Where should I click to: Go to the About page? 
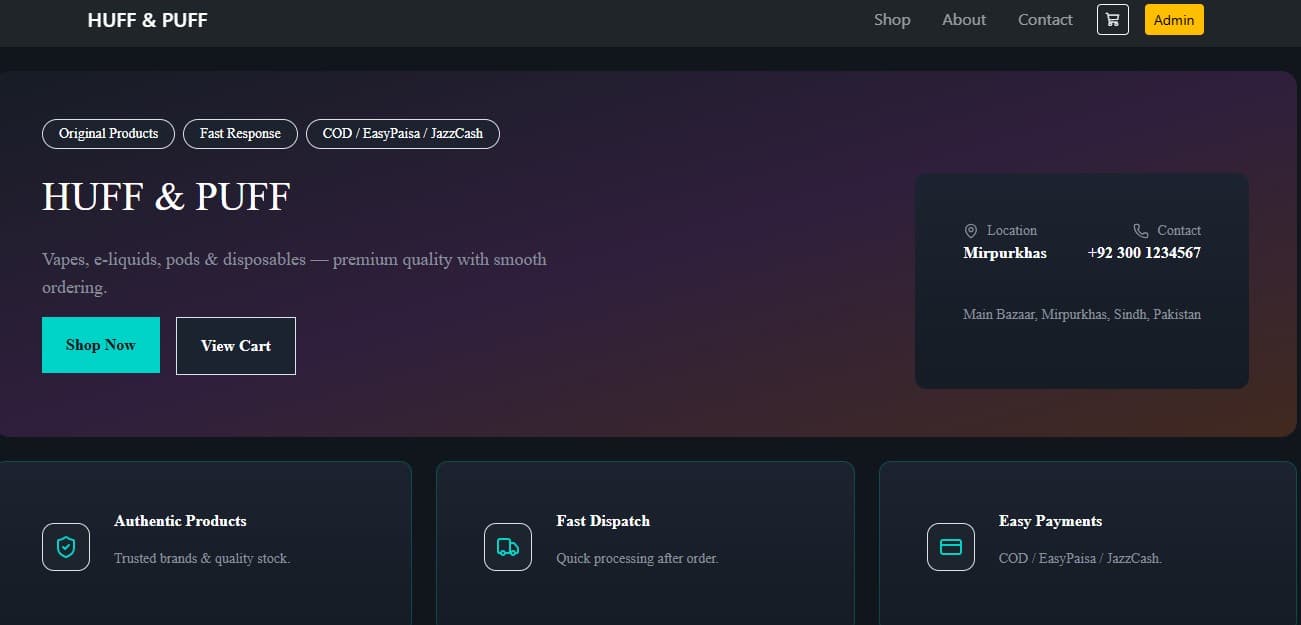tap(964, 20)
